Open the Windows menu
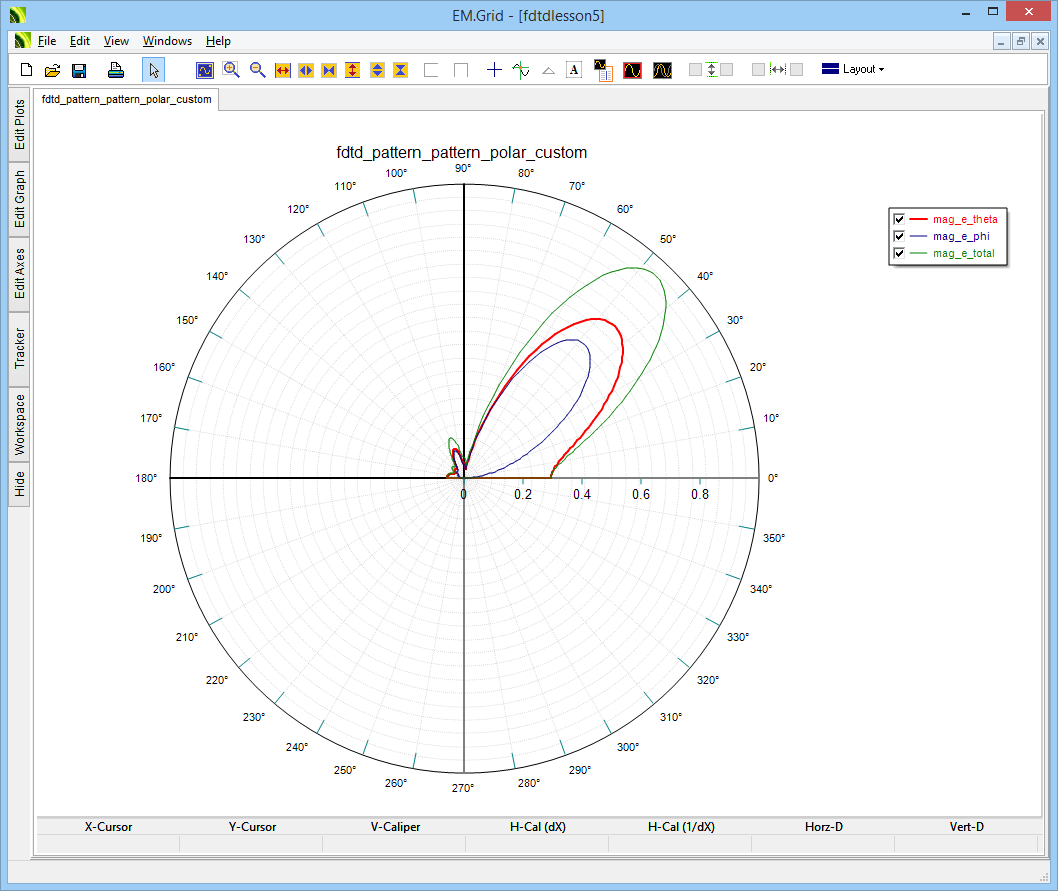 [x=167, y=41]
